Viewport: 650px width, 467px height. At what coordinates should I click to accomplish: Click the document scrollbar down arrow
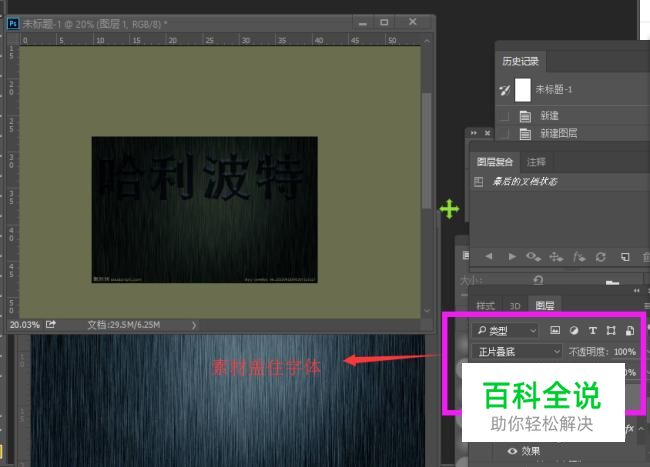pyautogui.click(x=427, y=310)
